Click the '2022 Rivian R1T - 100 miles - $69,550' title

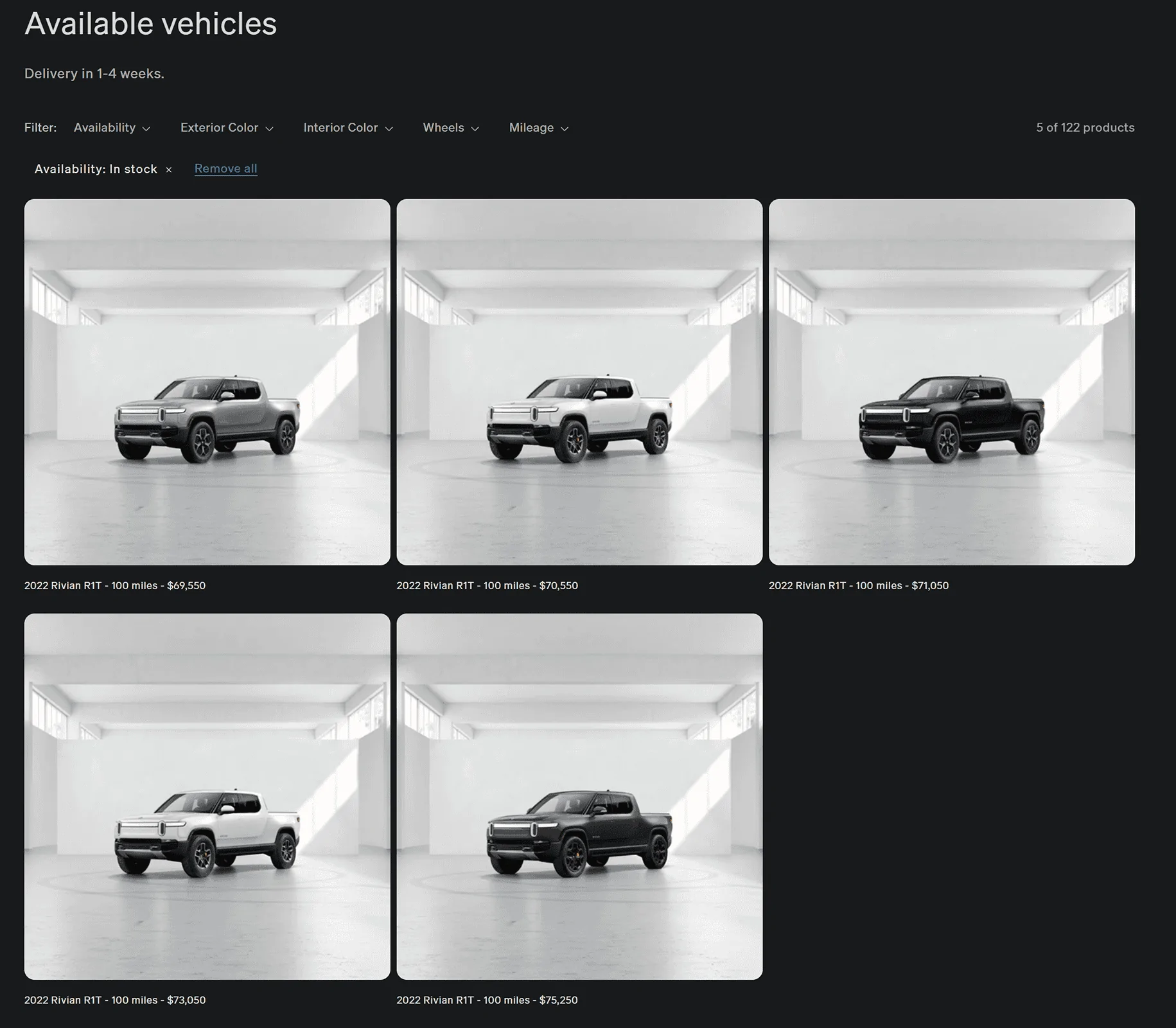pyautogui.click(x=115, y=585)
